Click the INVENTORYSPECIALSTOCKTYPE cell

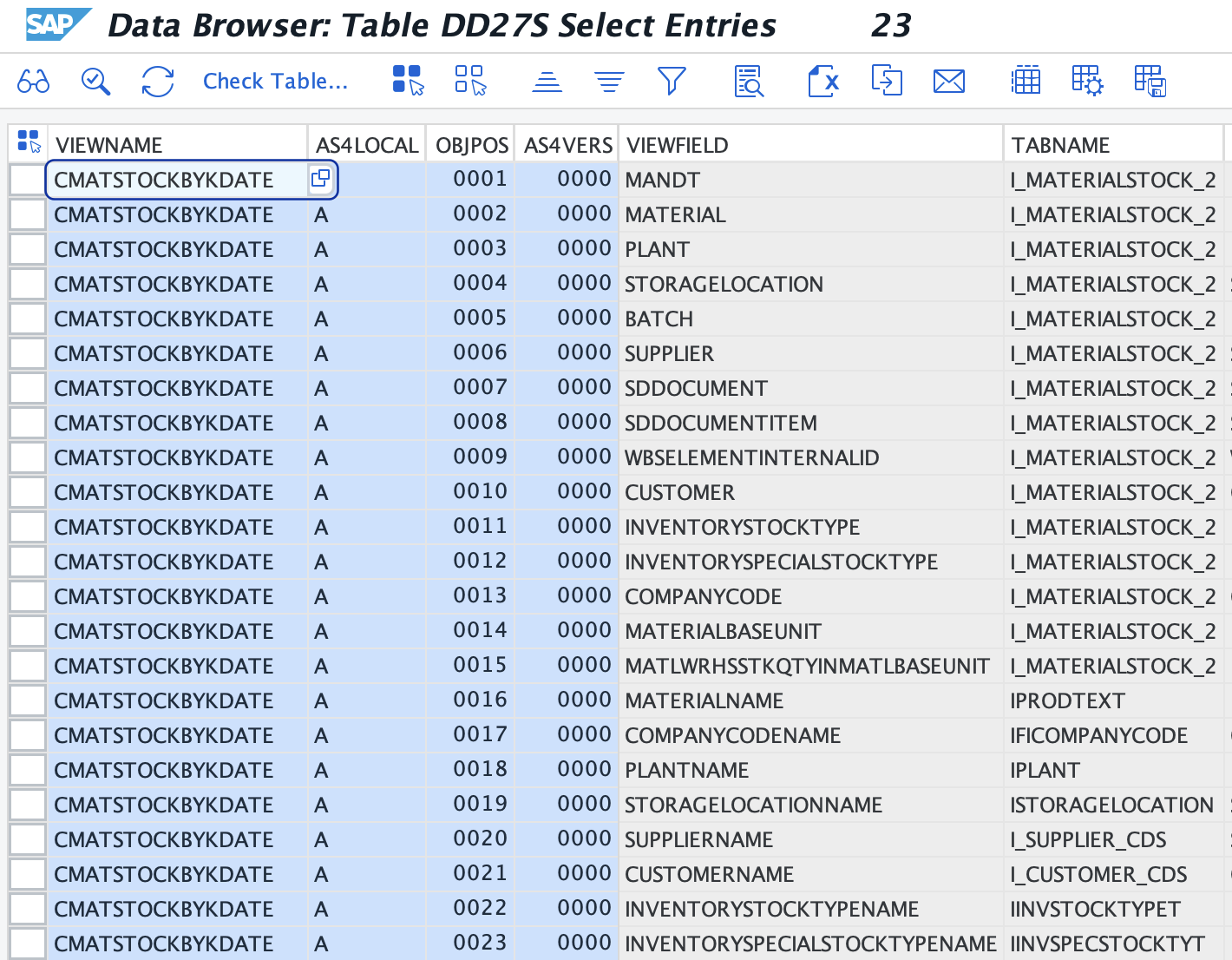click(811, 562)
